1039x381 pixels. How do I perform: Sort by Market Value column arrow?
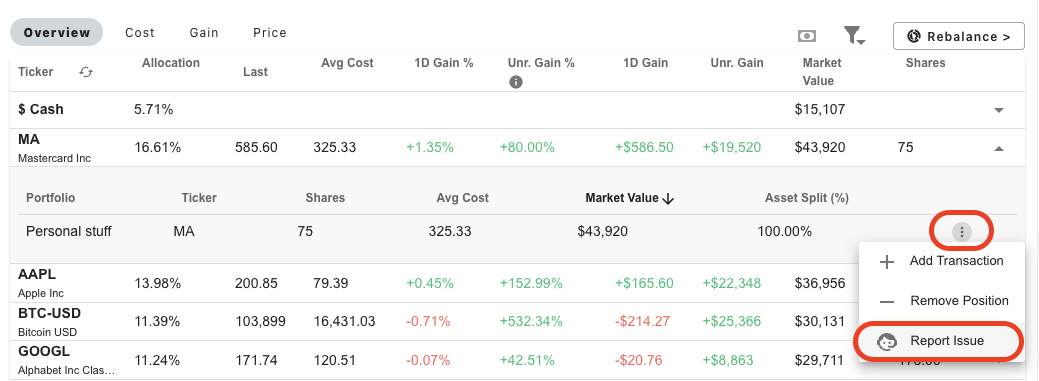pos(668,198)
